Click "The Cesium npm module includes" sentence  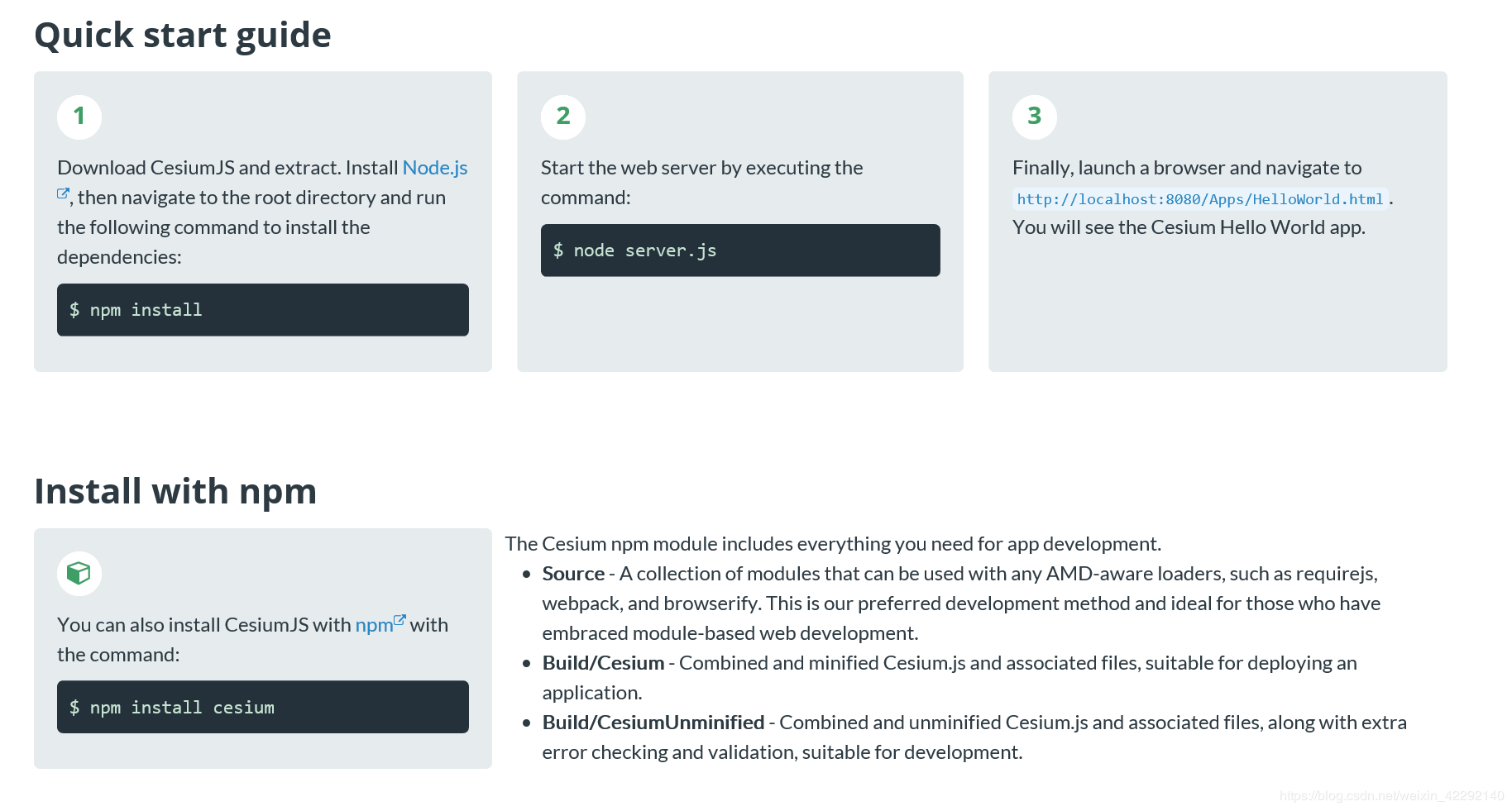pyautogui.click(x=832, y=544)
